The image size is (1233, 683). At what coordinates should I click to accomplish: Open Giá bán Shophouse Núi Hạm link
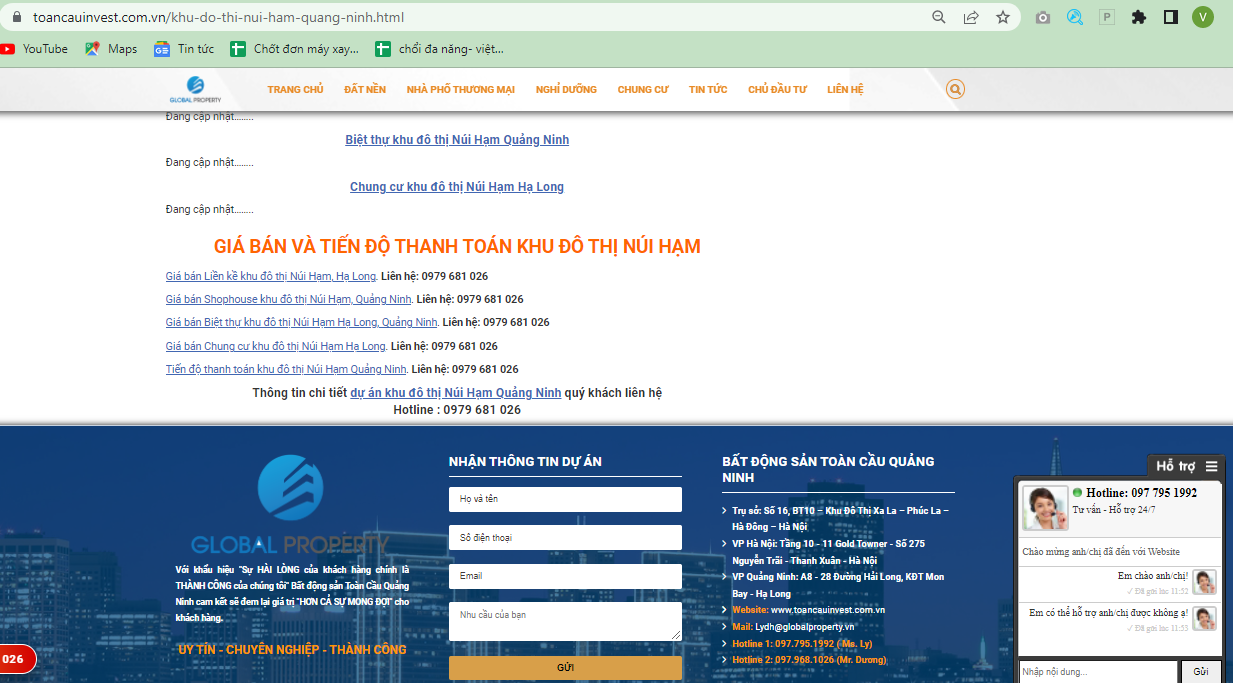click(x=288, y=299)
